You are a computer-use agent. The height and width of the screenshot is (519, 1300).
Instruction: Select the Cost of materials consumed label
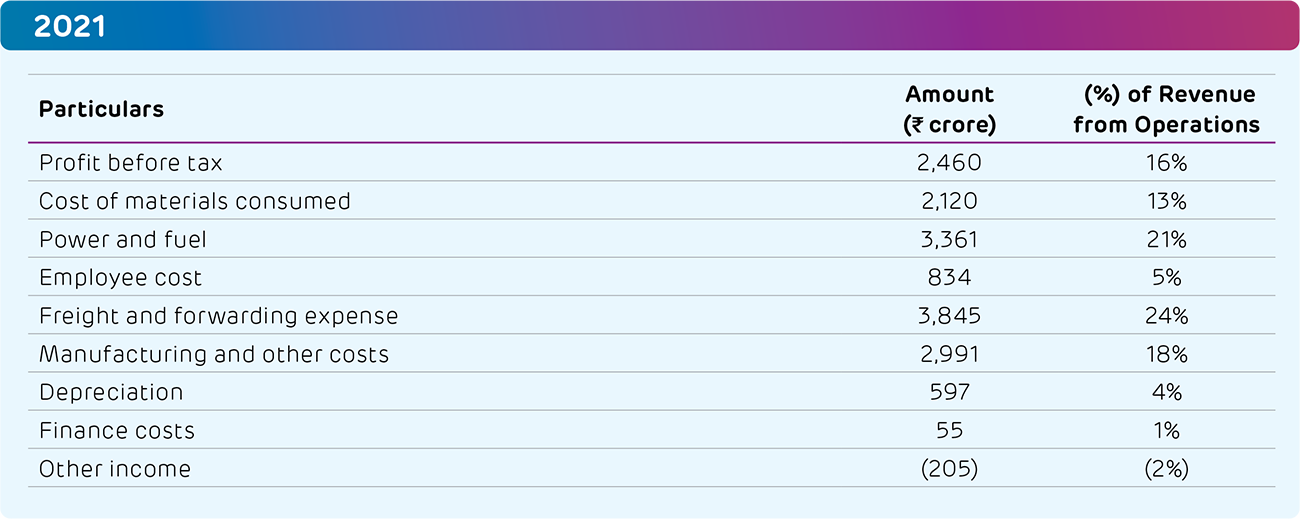(x=195, y=201)
